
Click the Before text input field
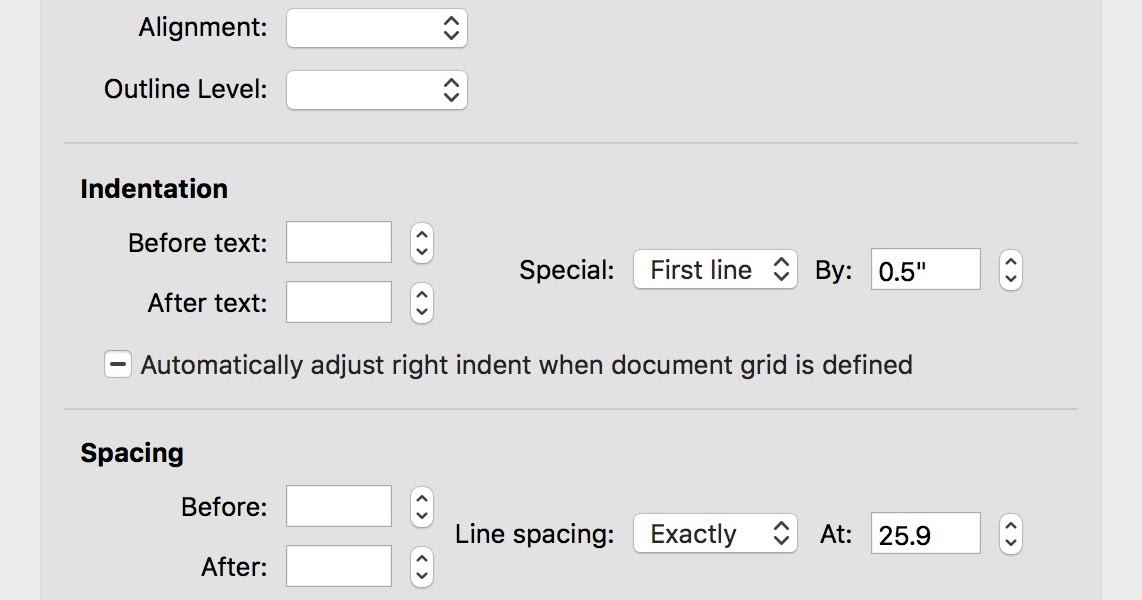click(x=338, y=242)
